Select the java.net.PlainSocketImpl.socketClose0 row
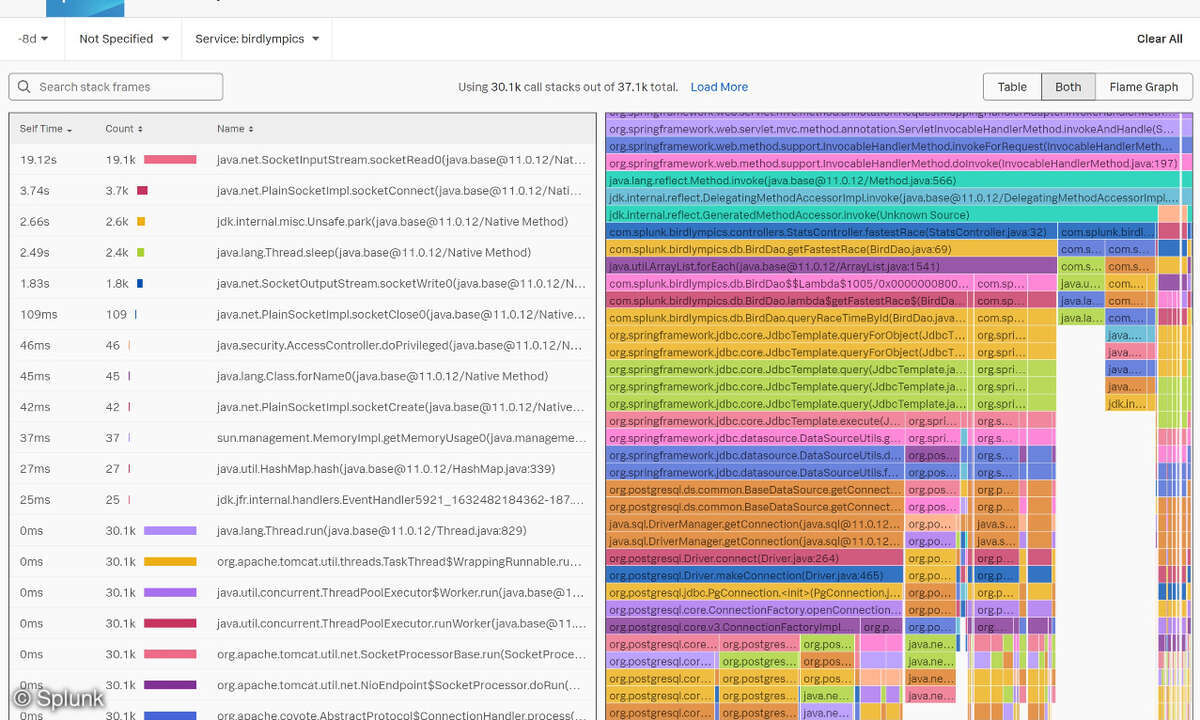This screenshot has width=1200, height=720. (303, 315)
